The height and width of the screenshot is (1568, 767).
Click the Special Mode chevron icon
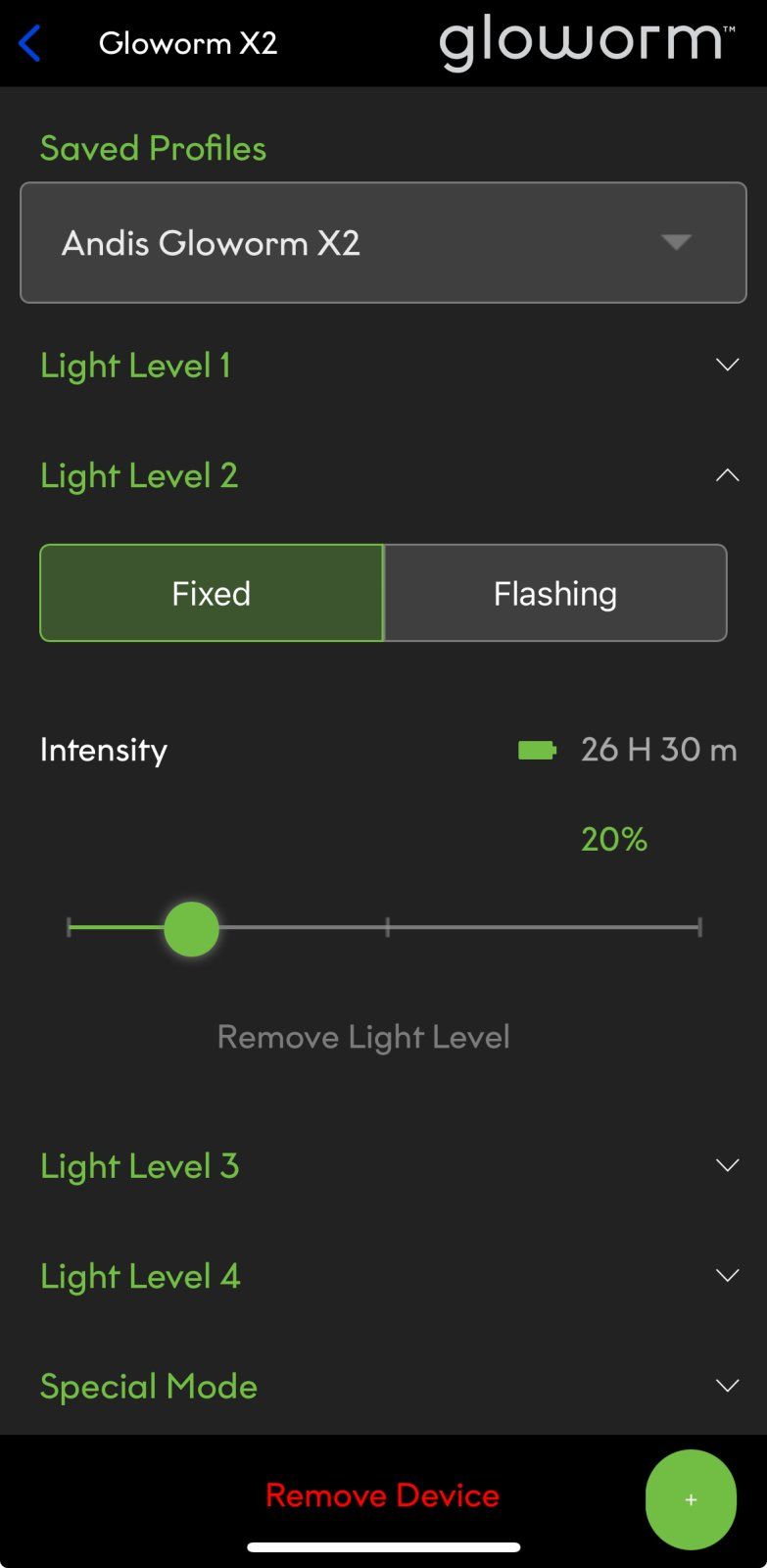pyautogui.click(x=727, y=1386)
